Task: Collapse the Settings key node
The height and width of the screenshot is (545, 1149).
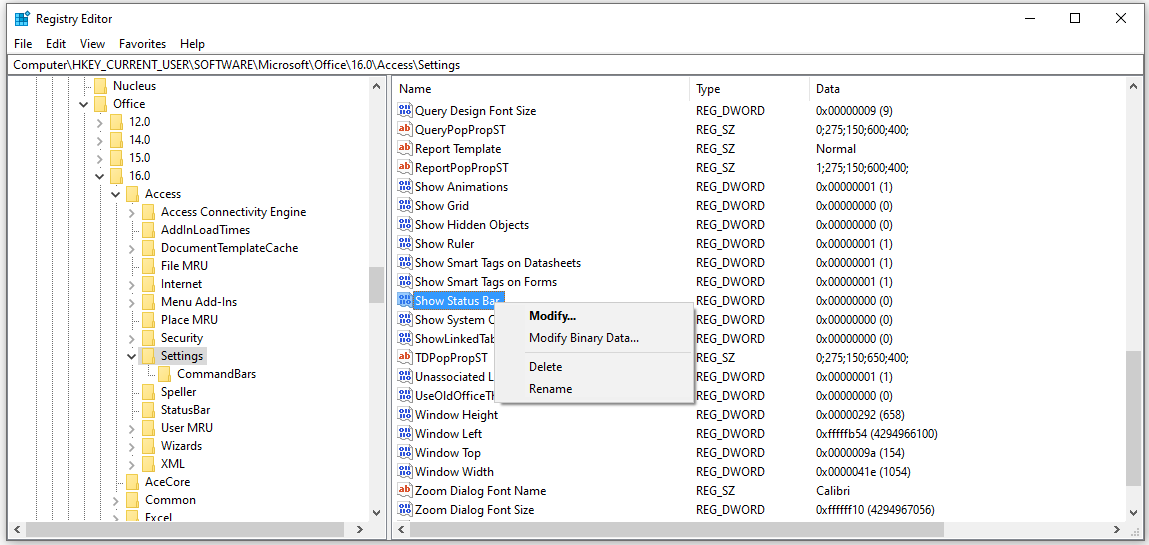Action: (132, 356)
